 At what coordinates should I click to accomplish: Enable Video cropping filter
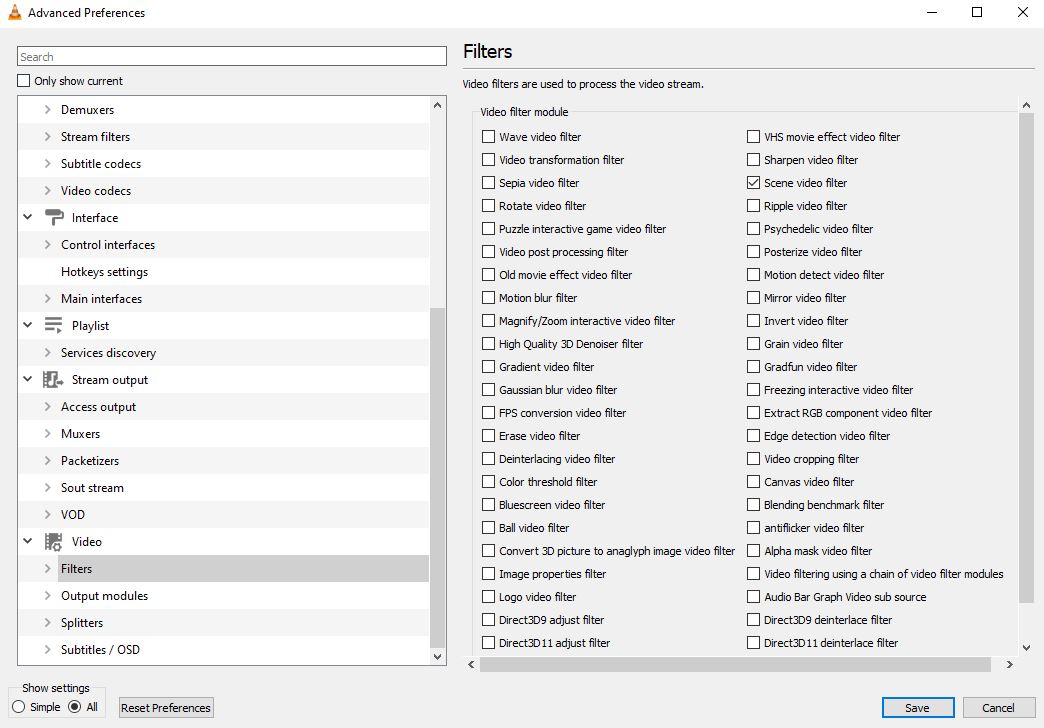click(753, 459)
